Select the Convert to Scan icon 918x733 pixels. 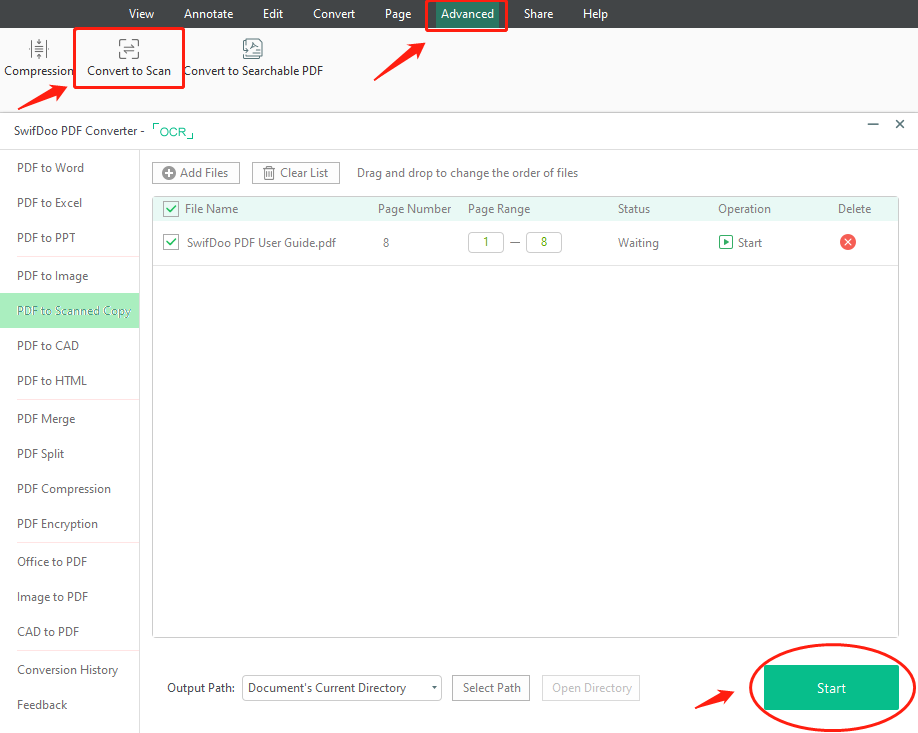[129, 49]
